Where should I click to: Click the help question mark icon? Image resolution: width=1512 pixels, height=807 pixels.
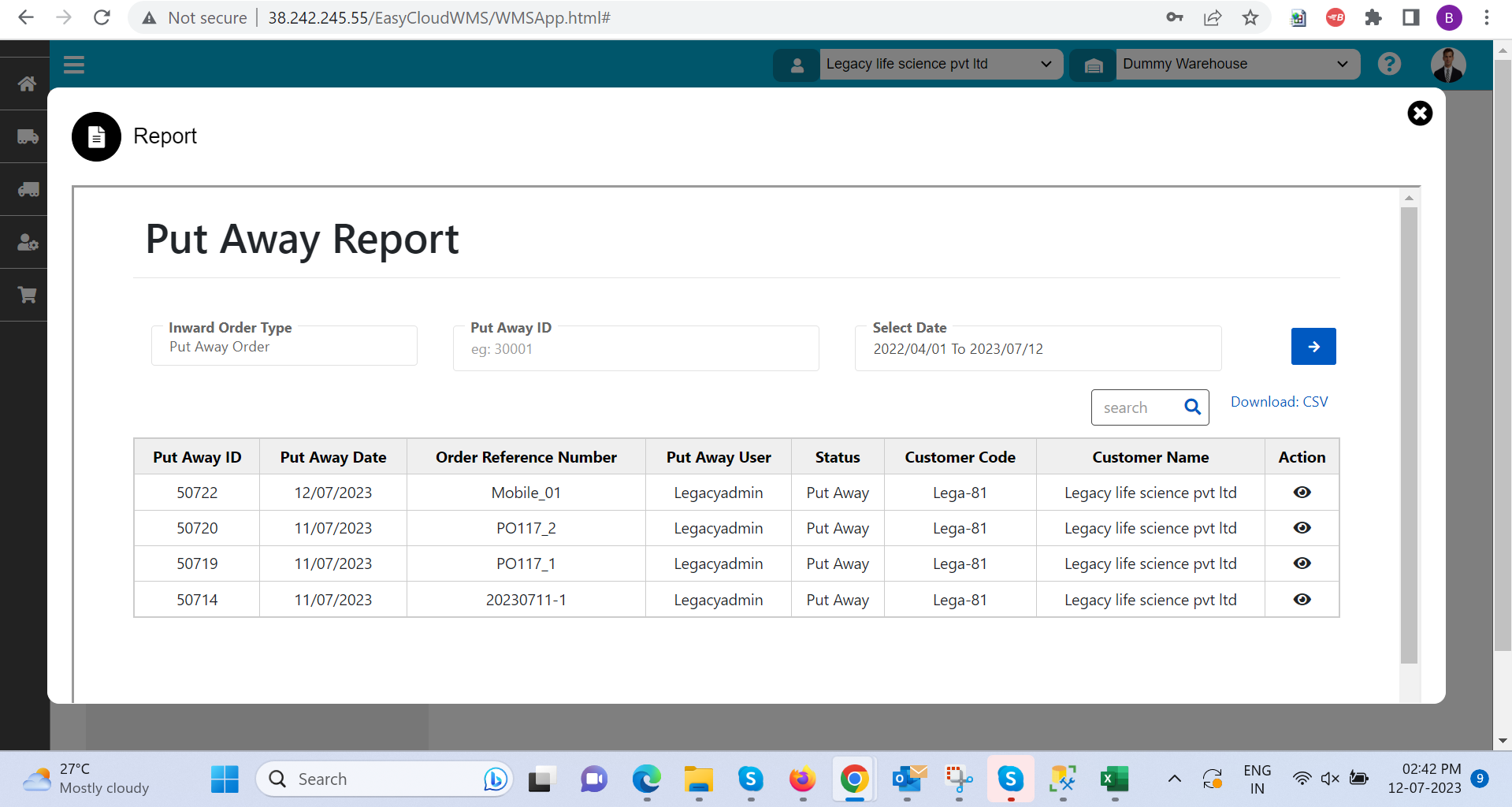1389,64
